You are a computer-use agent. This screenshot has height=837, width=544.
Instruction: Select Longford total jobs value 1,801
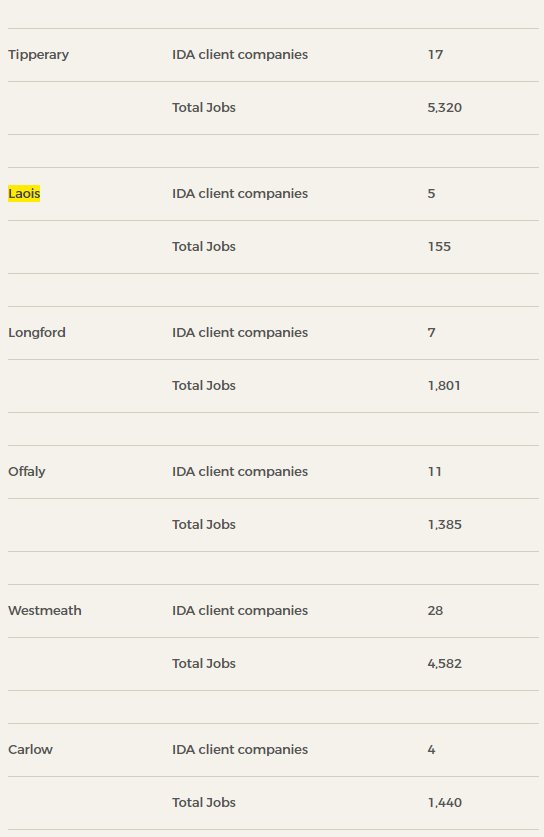(444, 385)
